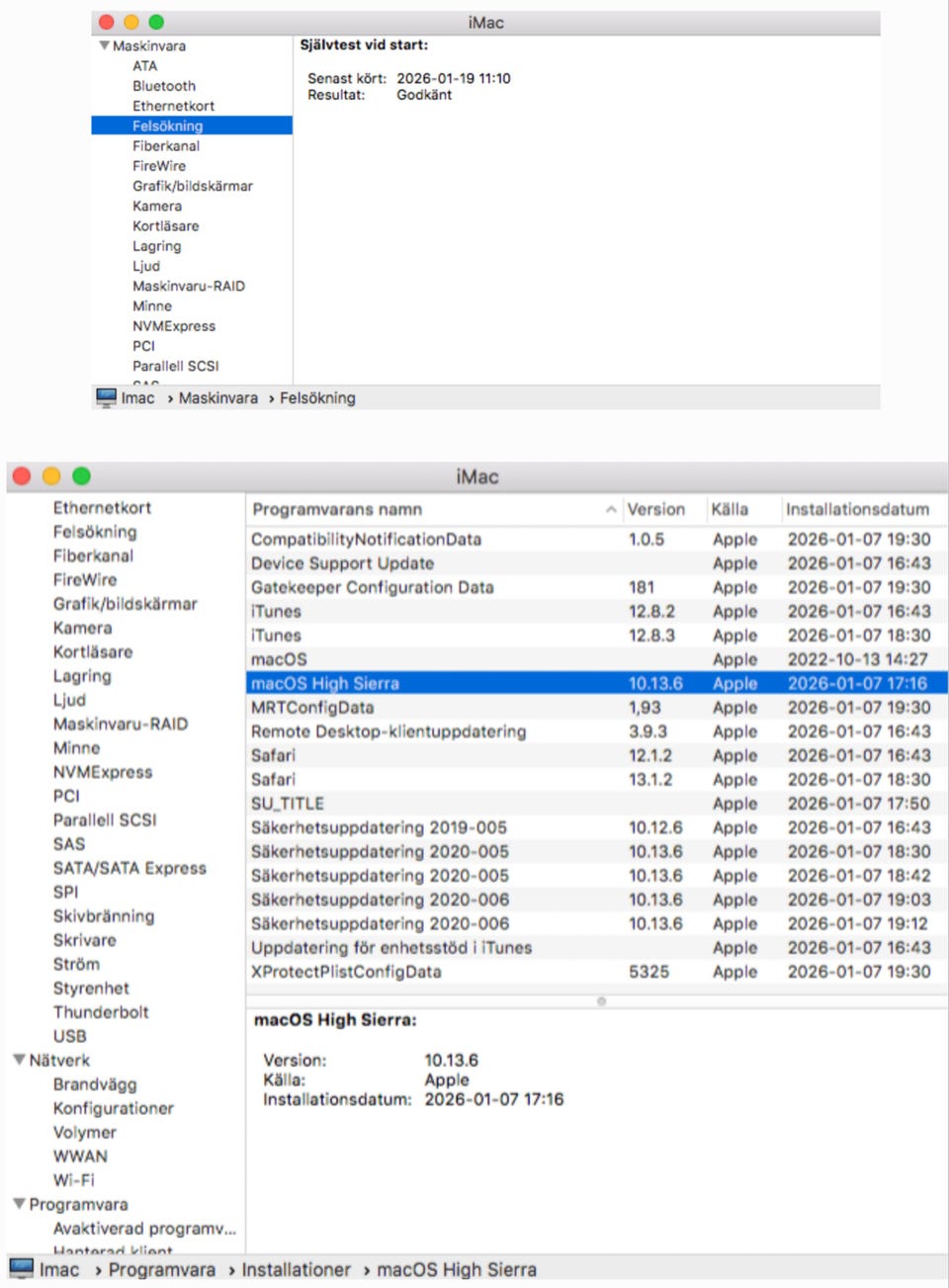Click the split divider handle above the detail pane
This screenshot has height=1288, width=949.
coord(601,1001)
